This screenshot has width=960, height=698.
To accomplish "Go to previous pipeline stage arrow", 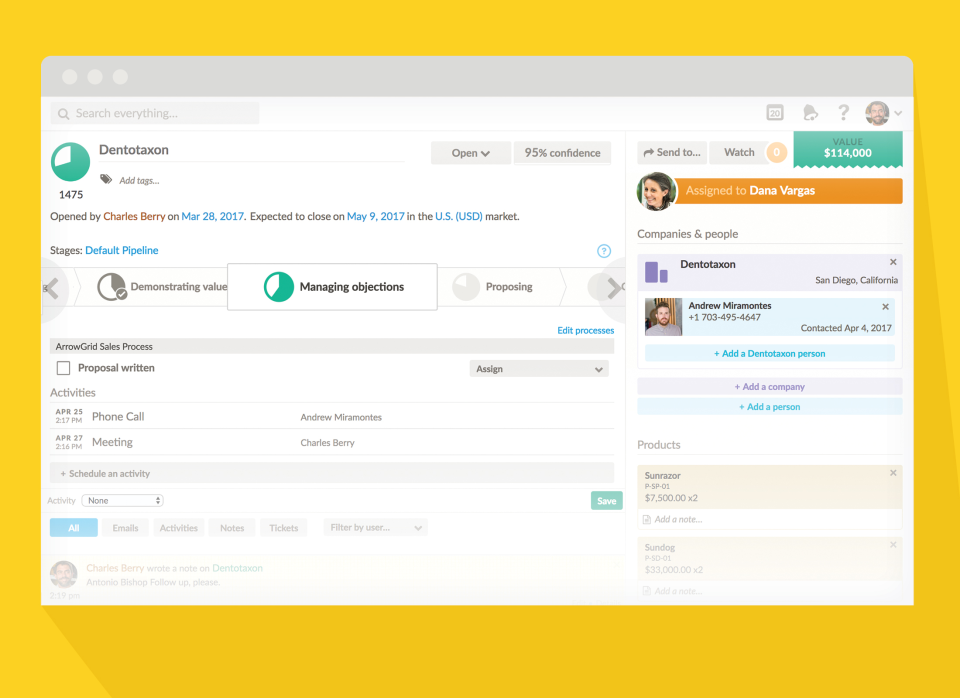I will point(52,288).
